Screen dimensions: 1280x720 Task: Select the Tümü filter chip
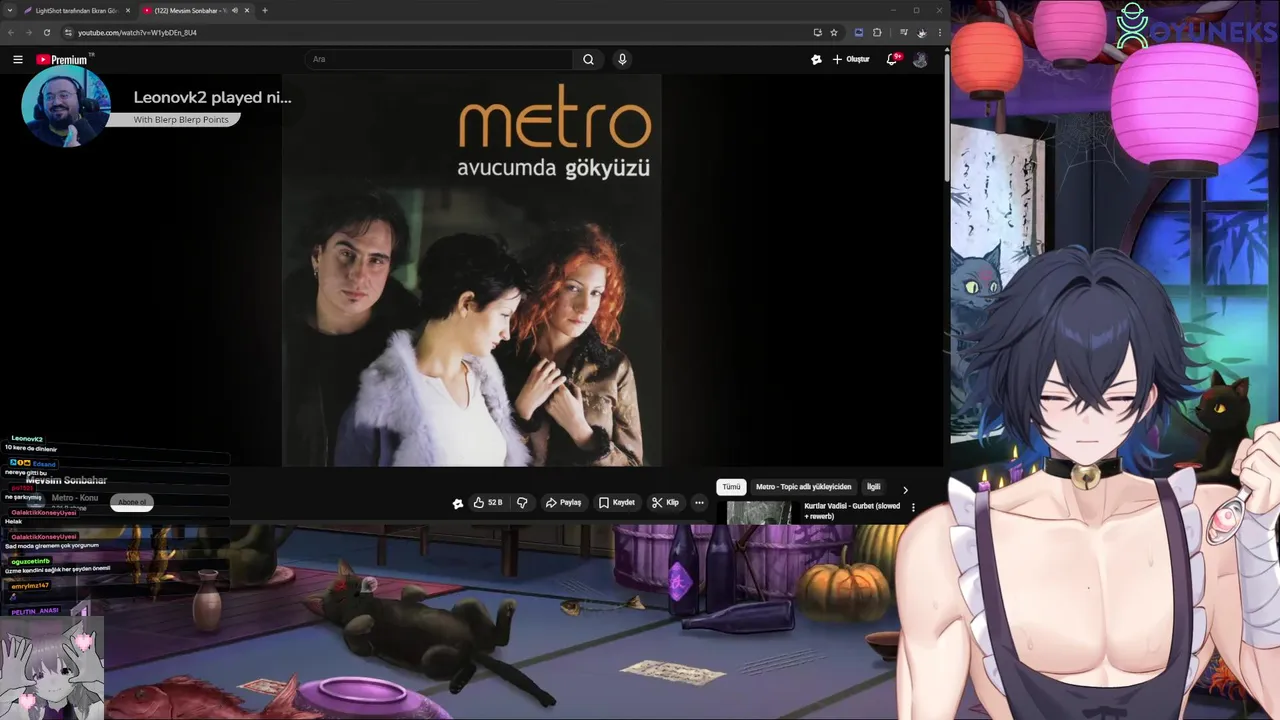[732, 487]
